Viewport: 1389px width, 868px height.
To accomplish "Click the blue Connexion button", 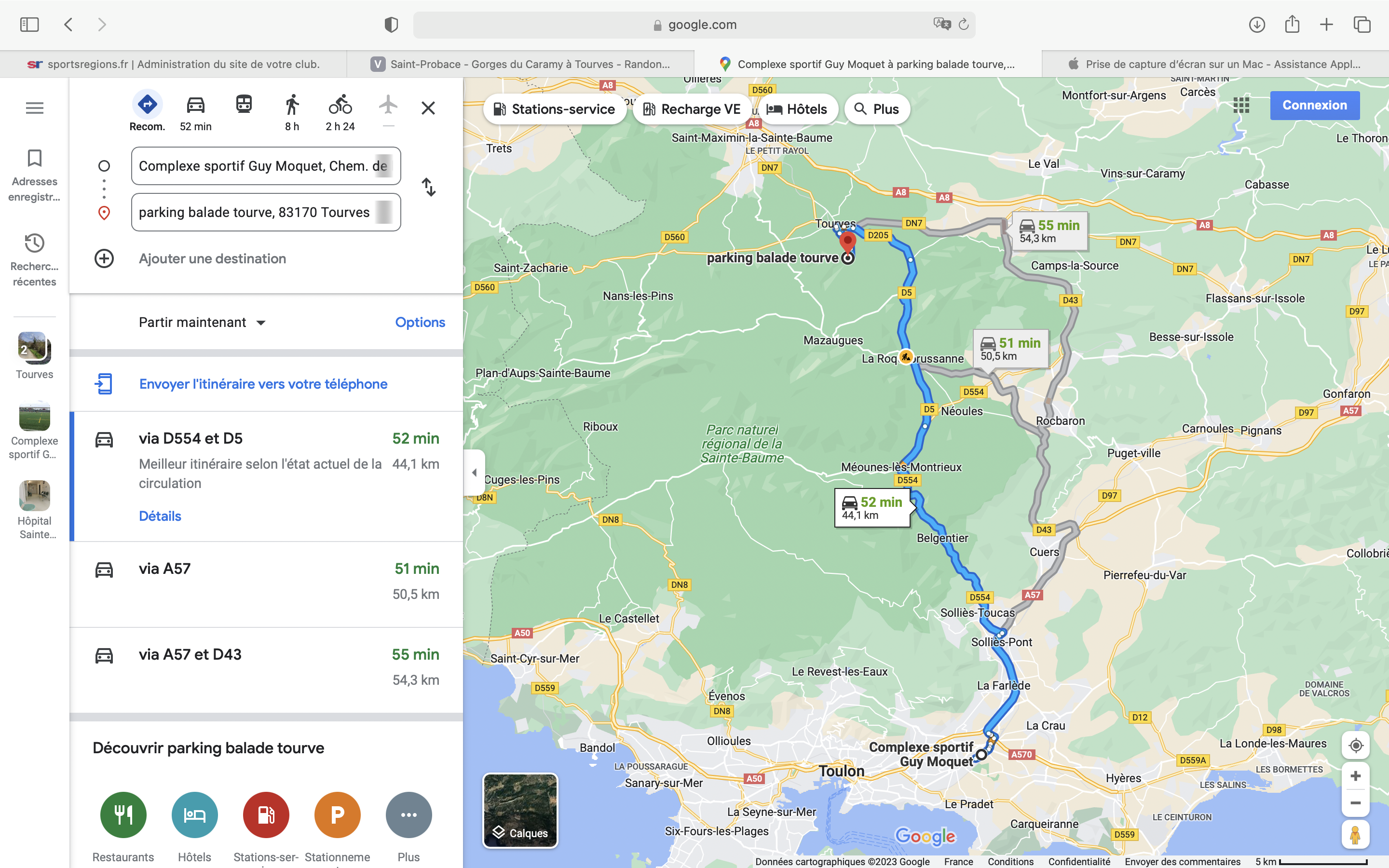I will coord(1314,105).
